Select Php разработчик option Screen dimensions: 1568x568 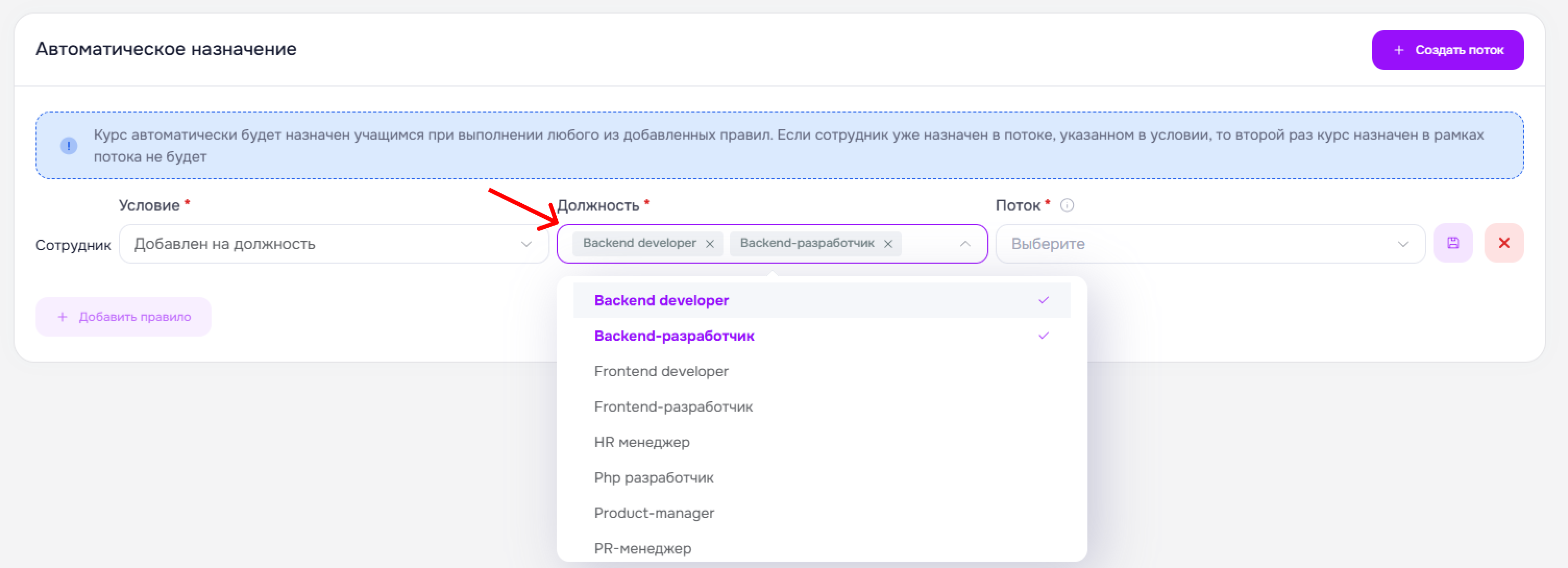point(821,477)
